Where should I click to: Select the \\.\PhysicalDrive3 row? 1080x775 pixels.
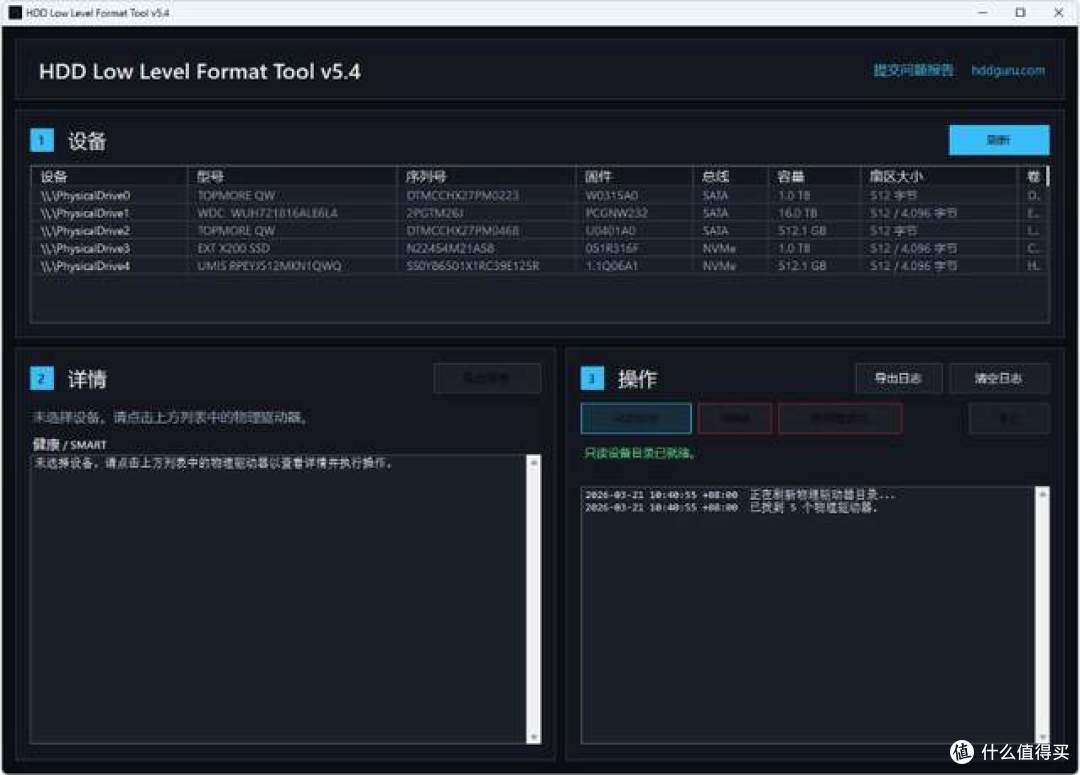click(539, 248)
